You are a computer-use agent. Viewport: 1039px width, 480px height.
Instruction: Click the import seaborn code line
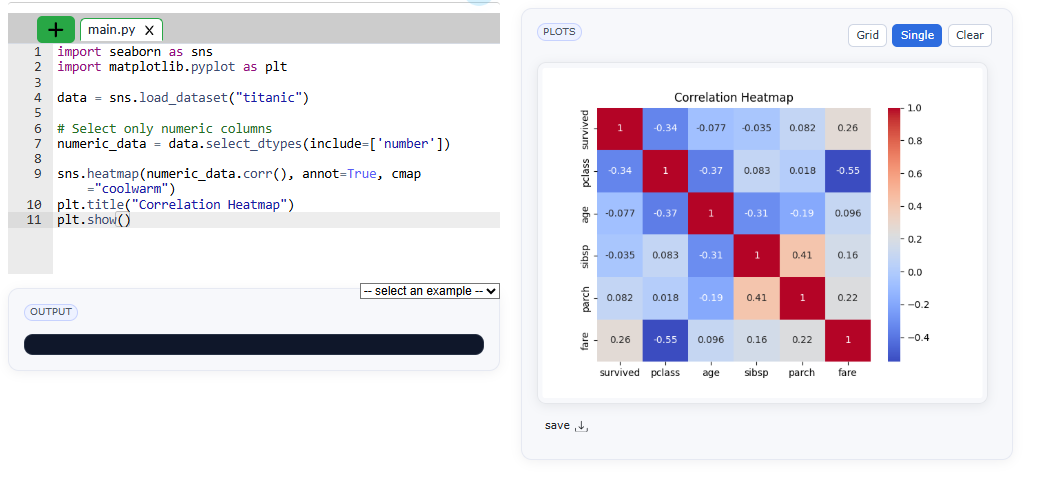134,51
